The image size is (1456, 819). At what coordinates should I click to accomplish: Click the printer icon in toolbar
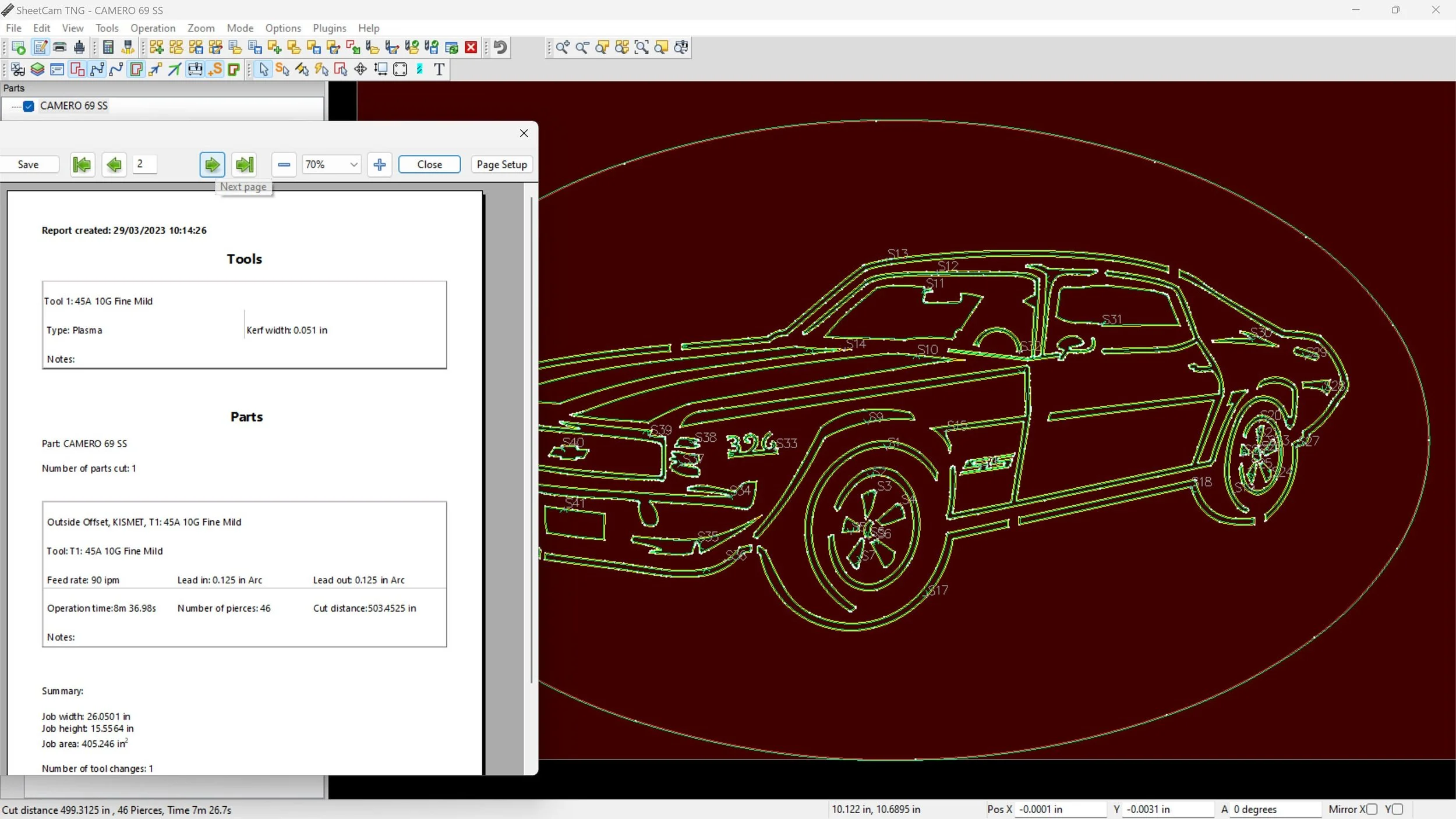pos(60,47)
